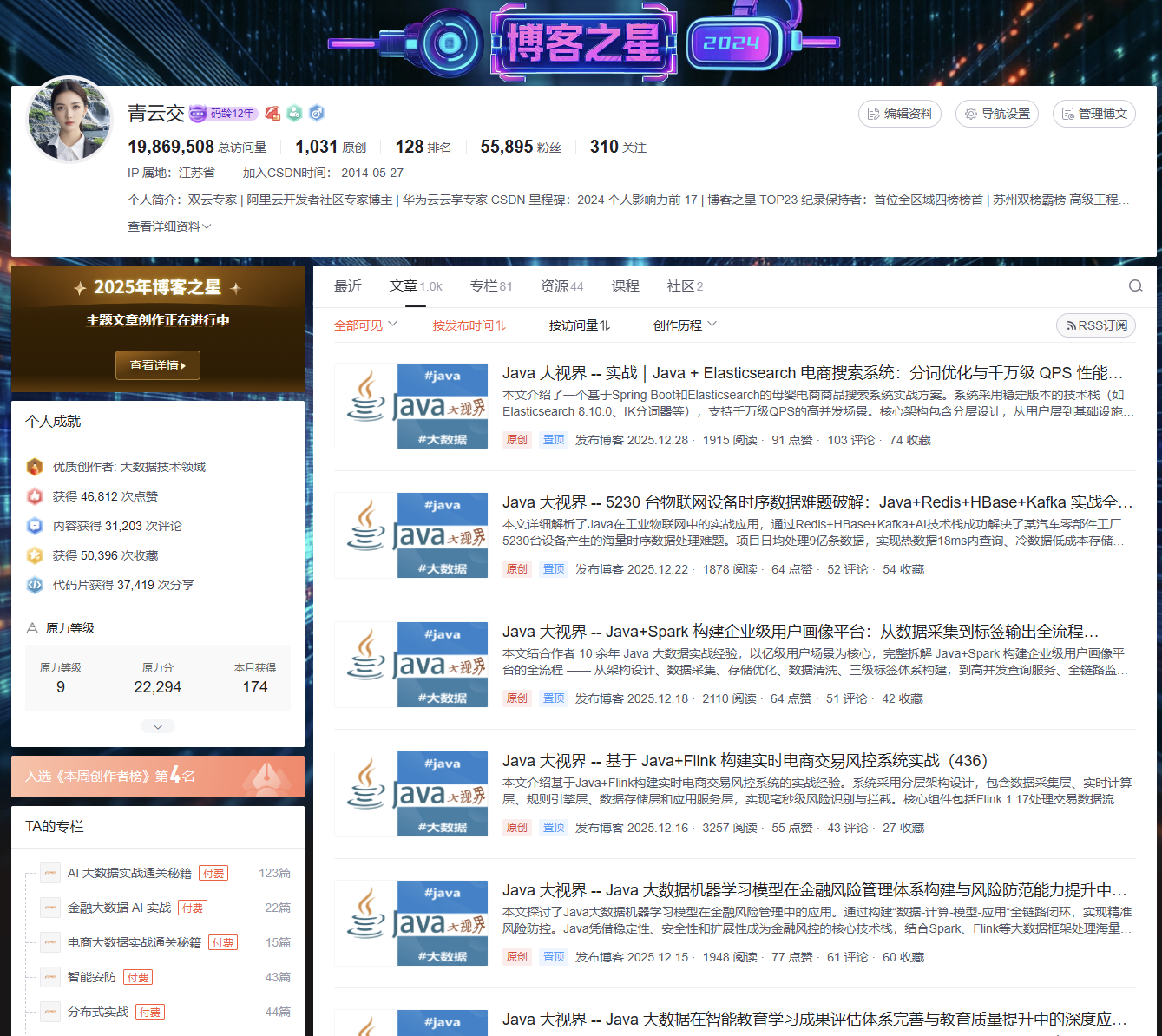Click the 原力等级 triangle icon
Image resolution: width=1162 pixels, height=1036 pixels.
pos(32,628)
